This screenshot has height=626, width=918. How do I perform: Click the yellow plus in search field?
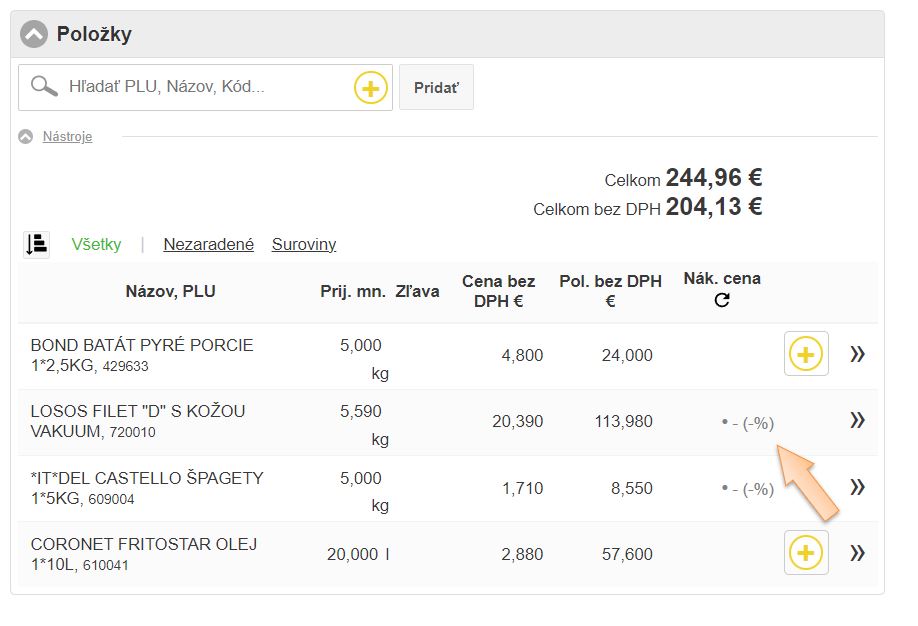[x=370, y=88]
